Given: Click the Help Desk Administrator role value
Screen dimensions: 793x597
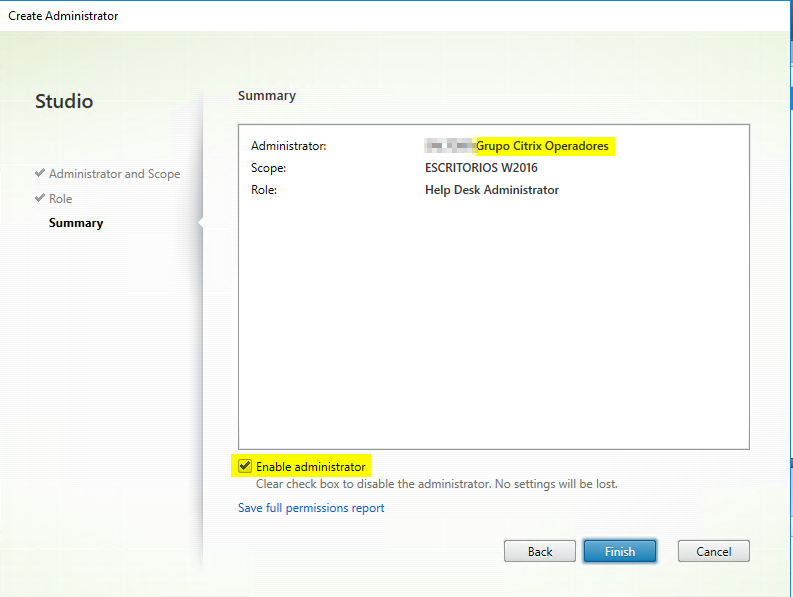Looking at the screenshot, I should 492,190.
